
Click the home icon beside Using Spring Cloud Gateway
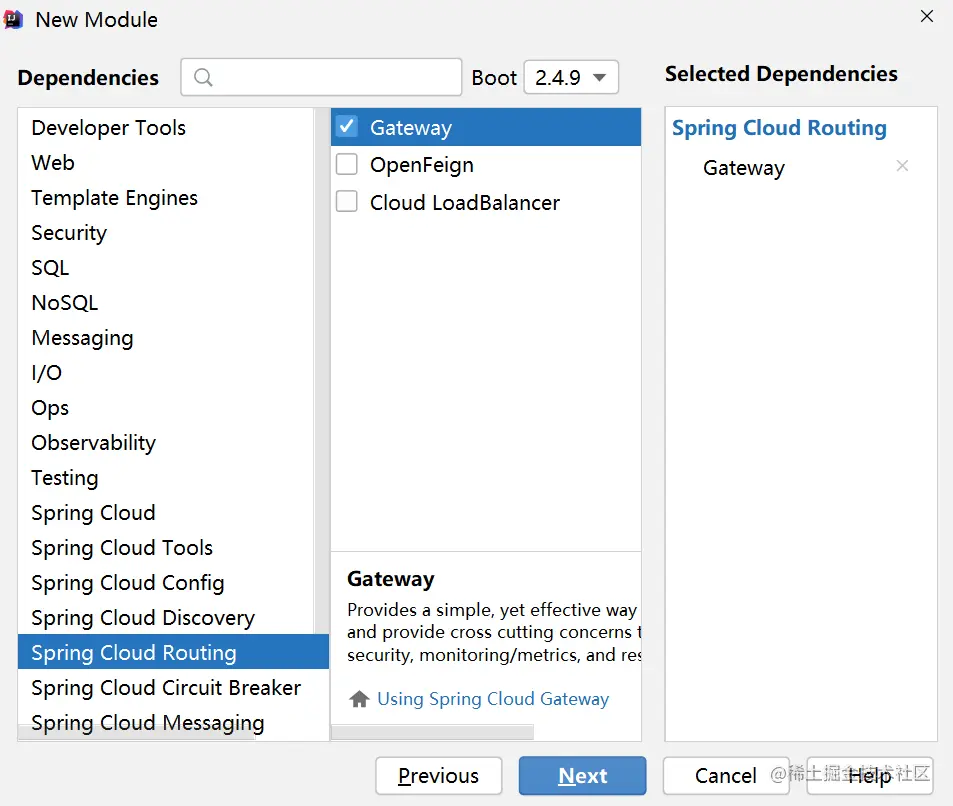[359, 699]
